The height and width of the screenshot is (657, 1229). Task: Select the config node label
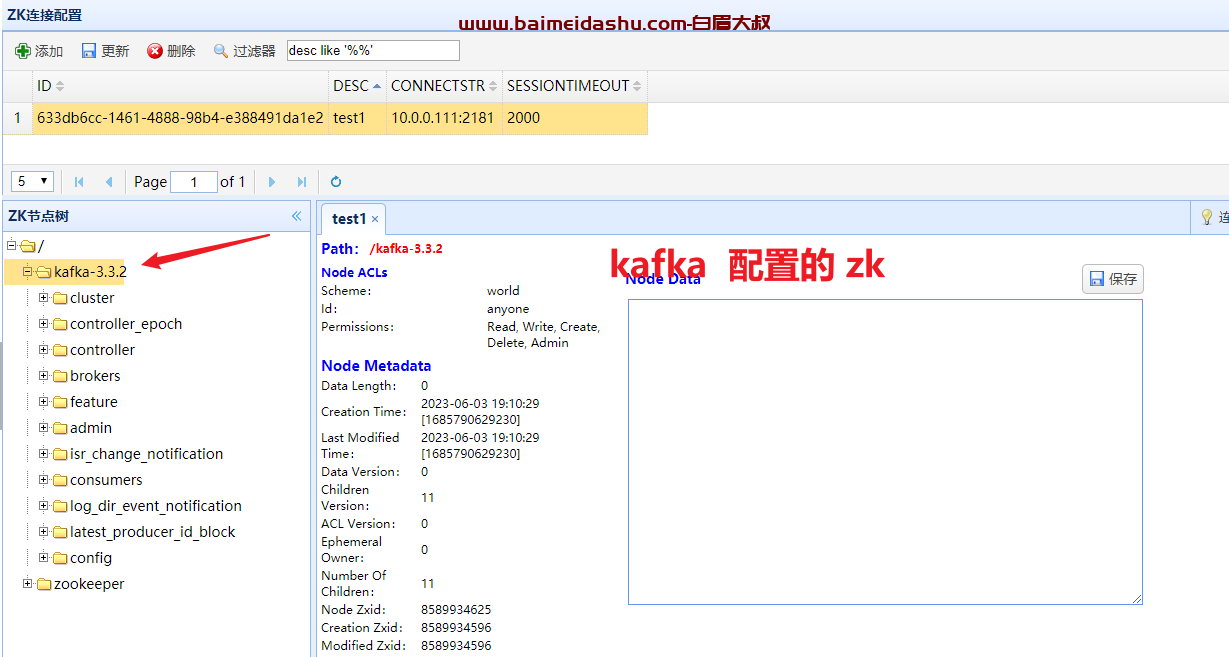pyautogui.click(x=91, y=558)
